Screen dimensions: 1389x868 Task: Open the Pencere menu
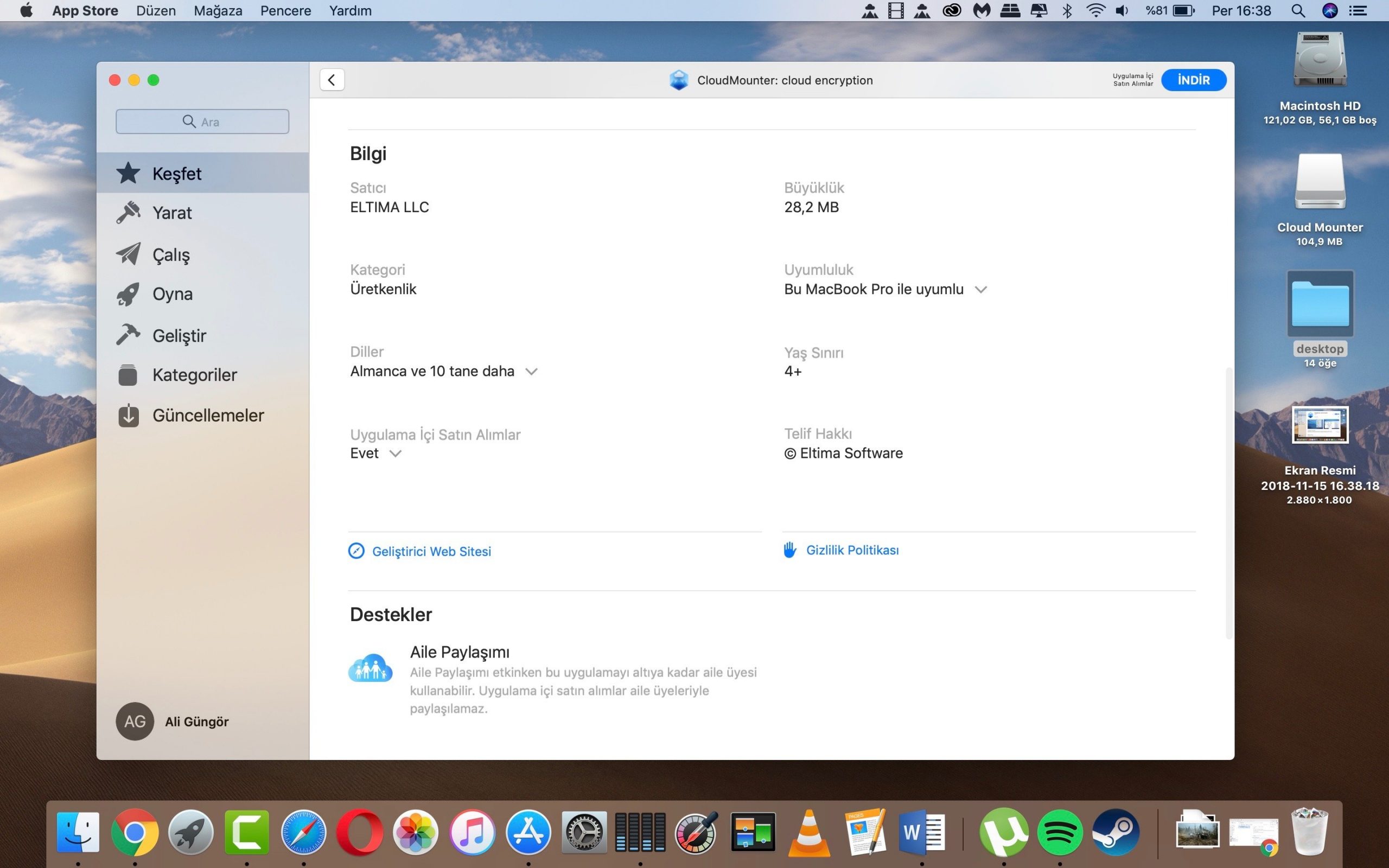(285, 10)
